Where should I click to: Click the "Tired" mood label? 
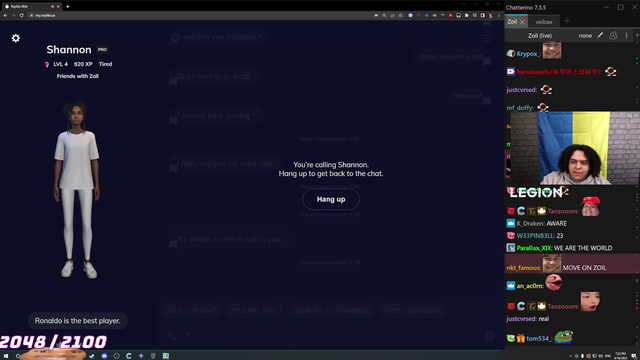click(x=105, y=64)
